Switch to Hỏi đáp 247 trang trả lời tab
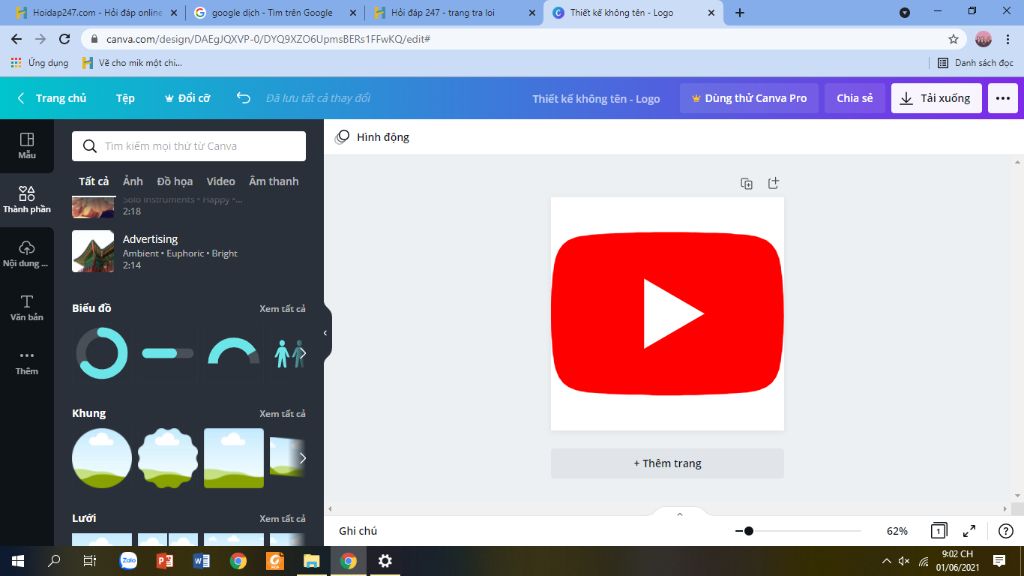 click(454, 12)
